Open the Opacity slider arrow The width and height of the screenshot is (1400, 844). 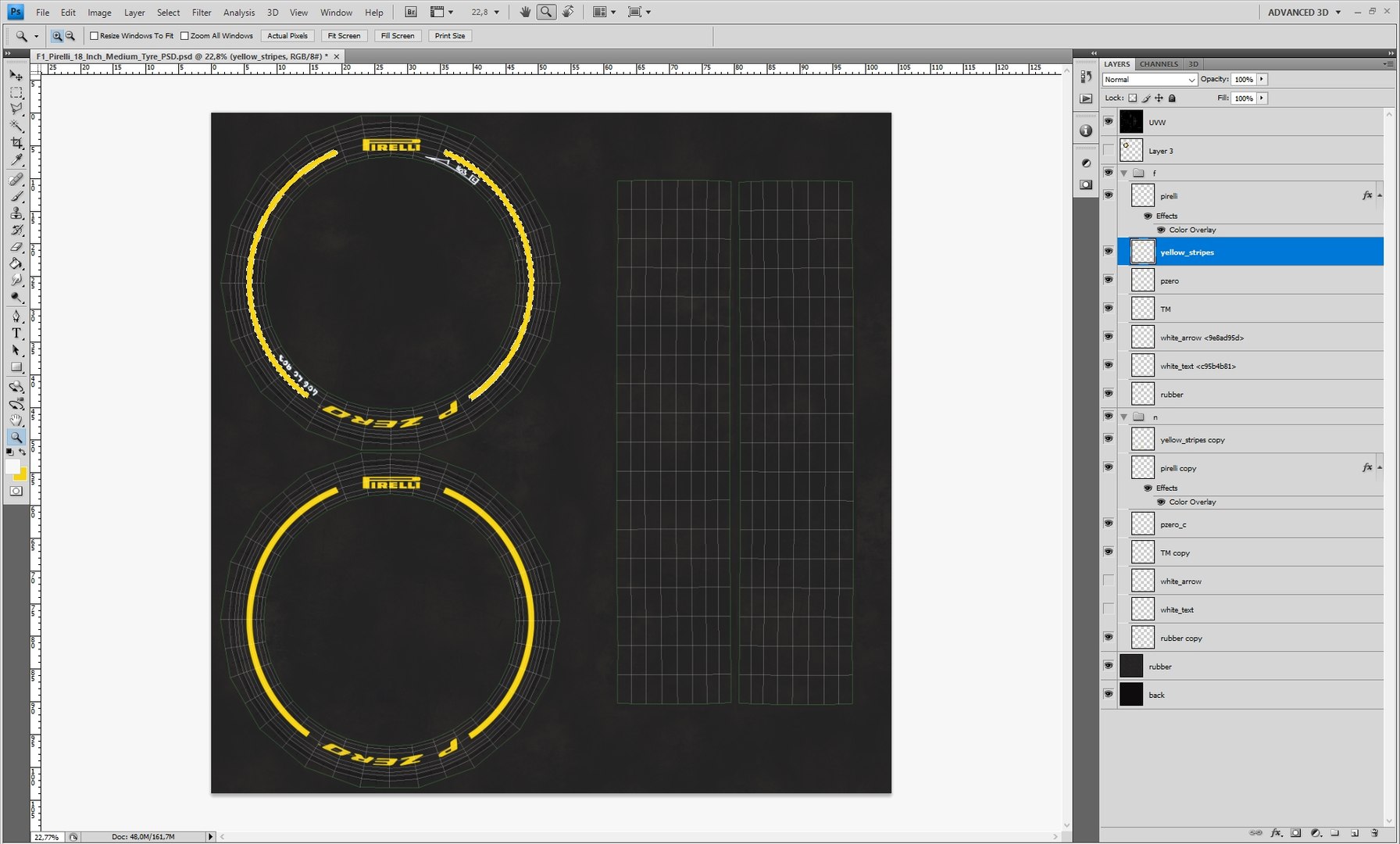pyautogui.click(x=1262, y=80)
